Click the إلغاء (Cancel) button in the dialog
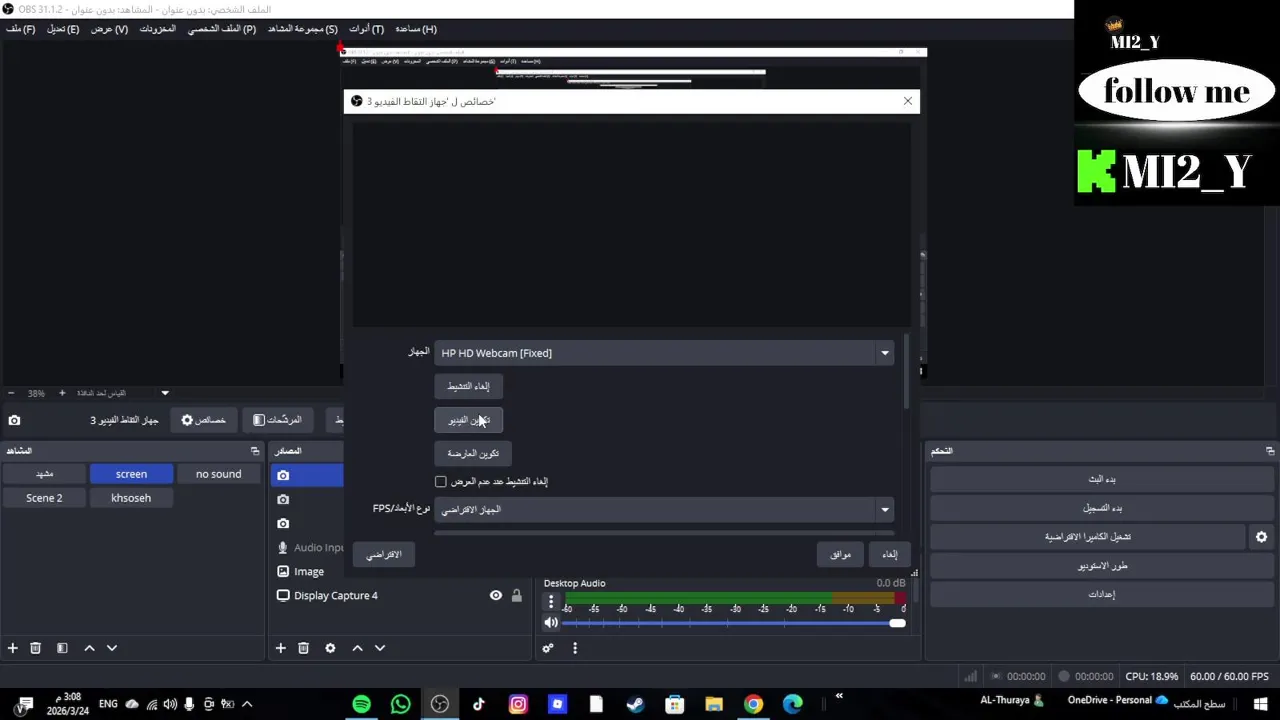Screen dimensions: 1280x720 click(889, 555)
